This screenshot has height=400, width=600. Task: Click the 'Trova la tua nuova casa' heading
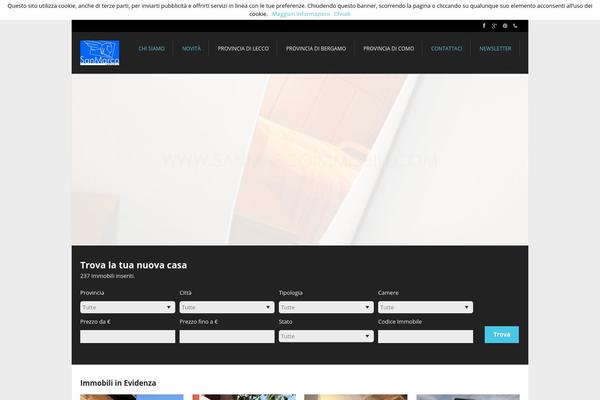tap(134, 265)
